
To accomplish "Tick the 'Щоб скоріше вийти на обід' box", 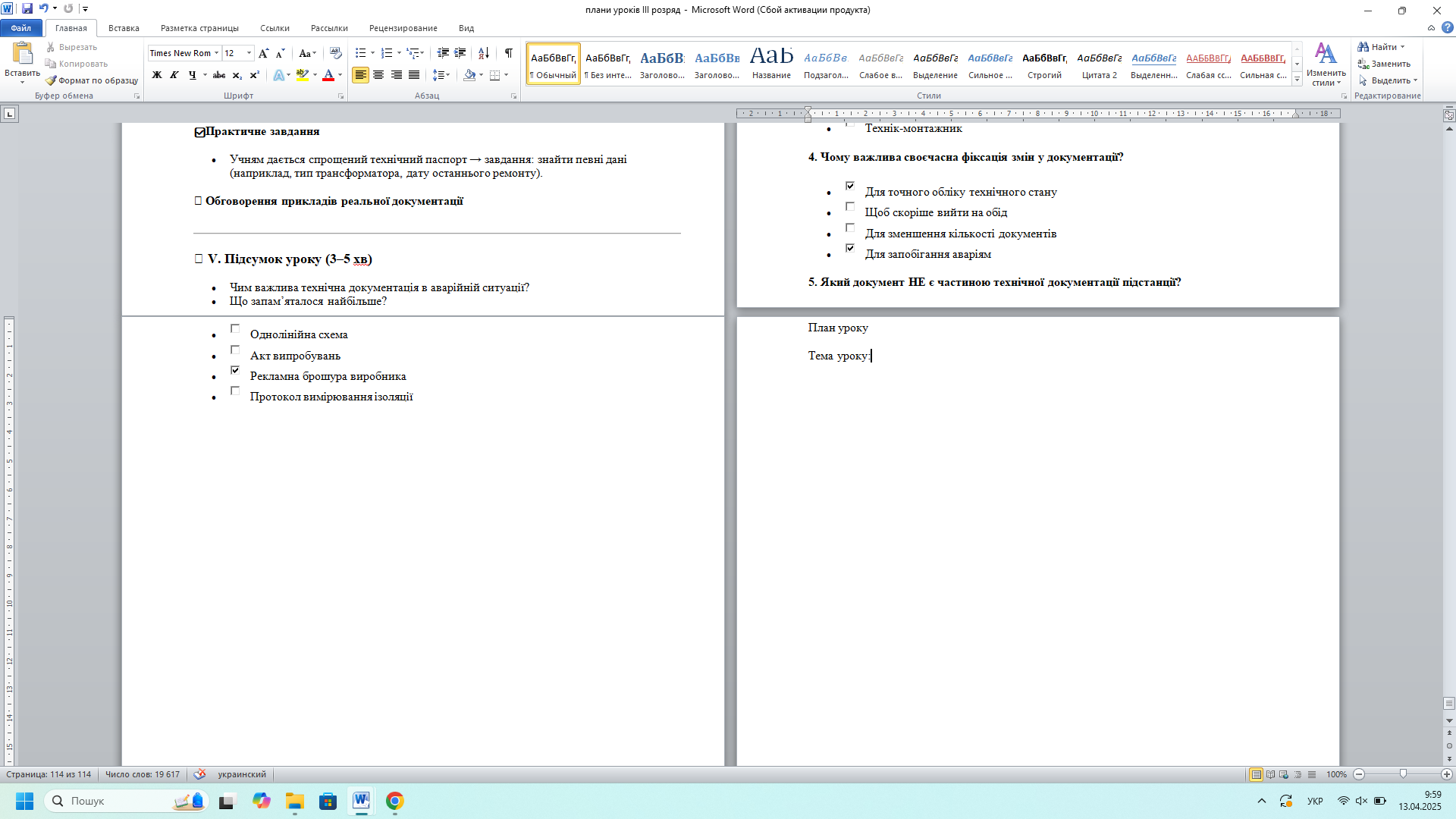I will point(850,207).
